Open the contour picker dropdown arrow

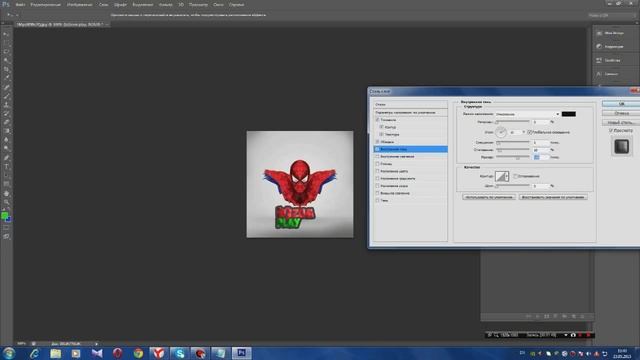(x=507, y=176)
